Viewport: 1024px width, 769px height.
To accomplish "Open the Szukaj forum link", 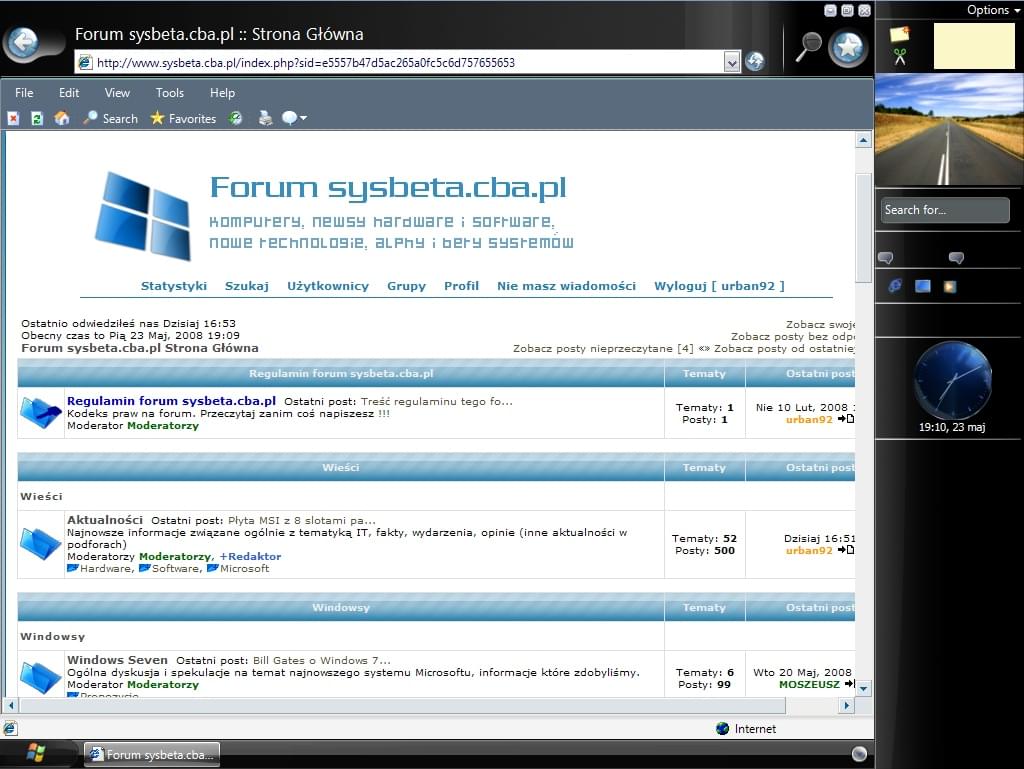I will tap(247, 286).
